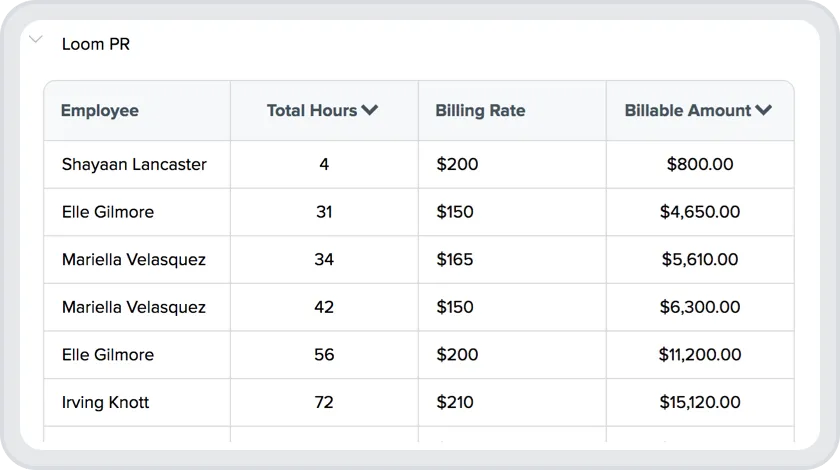Click the $4,650.00 billable amount cell

coord(700,212)
